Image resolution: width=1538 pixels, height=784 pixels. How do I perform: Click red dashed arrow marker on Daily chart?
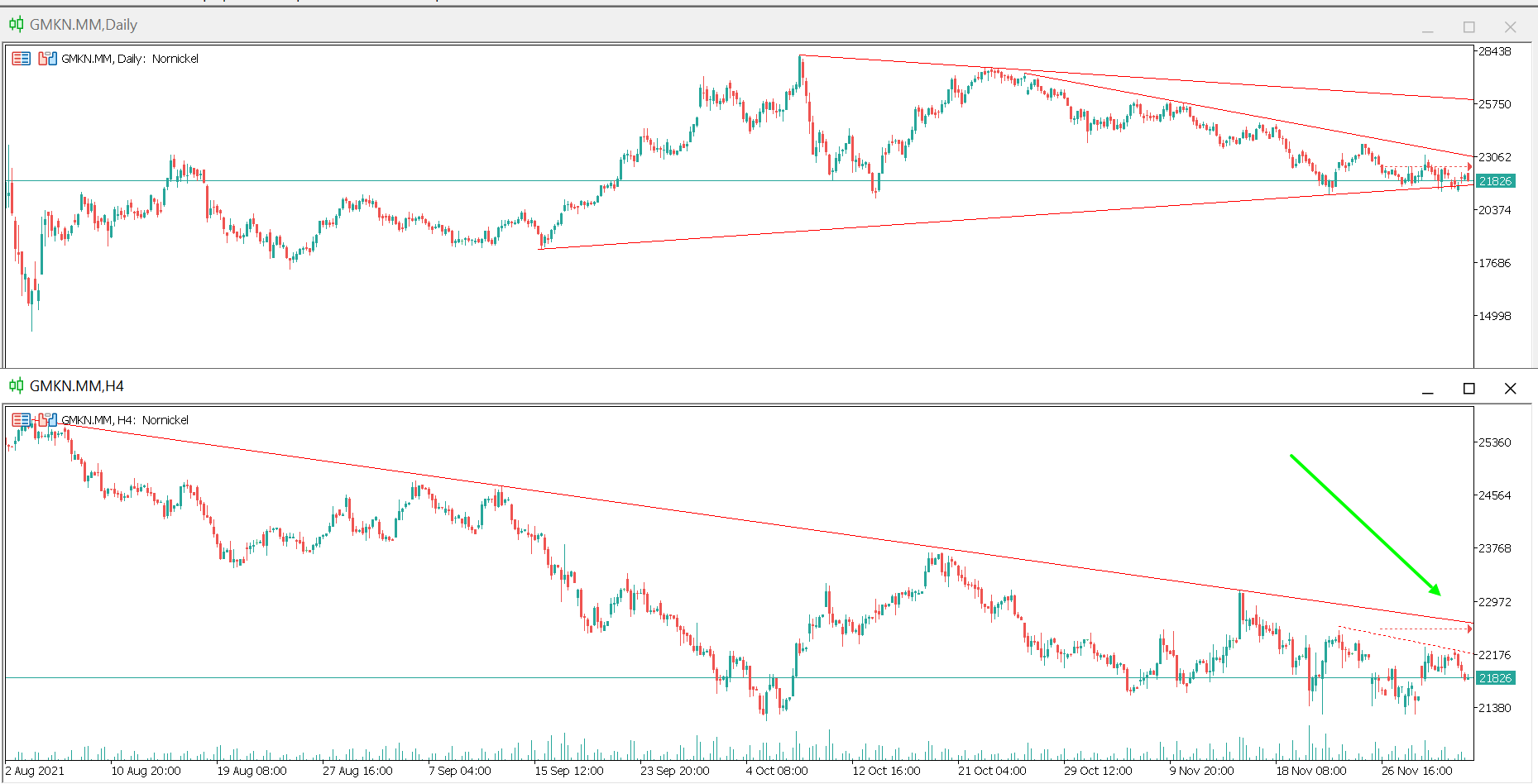coord(1469,167)
